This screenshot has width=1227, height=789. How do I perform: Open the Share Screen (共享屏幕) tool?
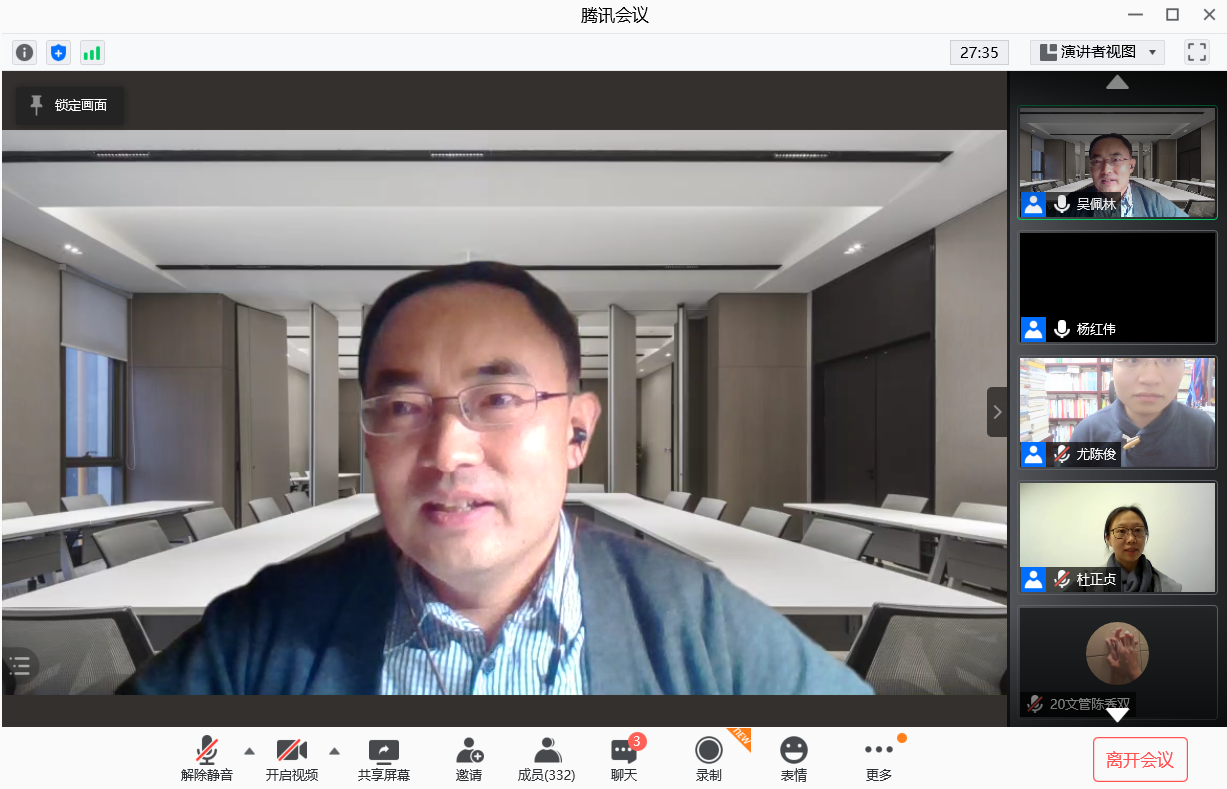[x=384, y=759]
